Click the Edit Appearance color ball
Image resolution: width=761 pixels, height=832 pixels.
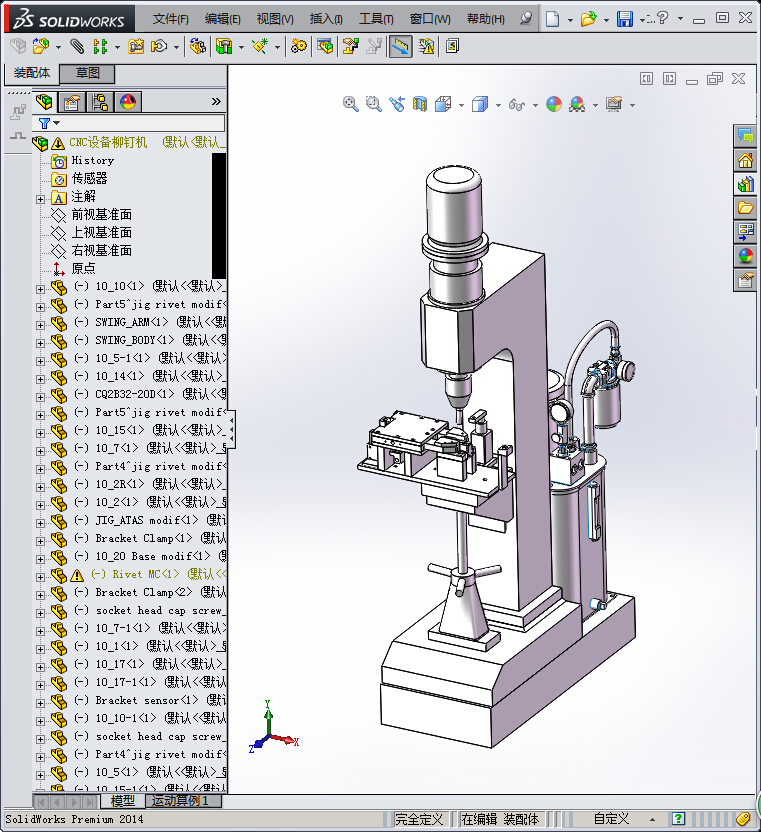(554, 104)
